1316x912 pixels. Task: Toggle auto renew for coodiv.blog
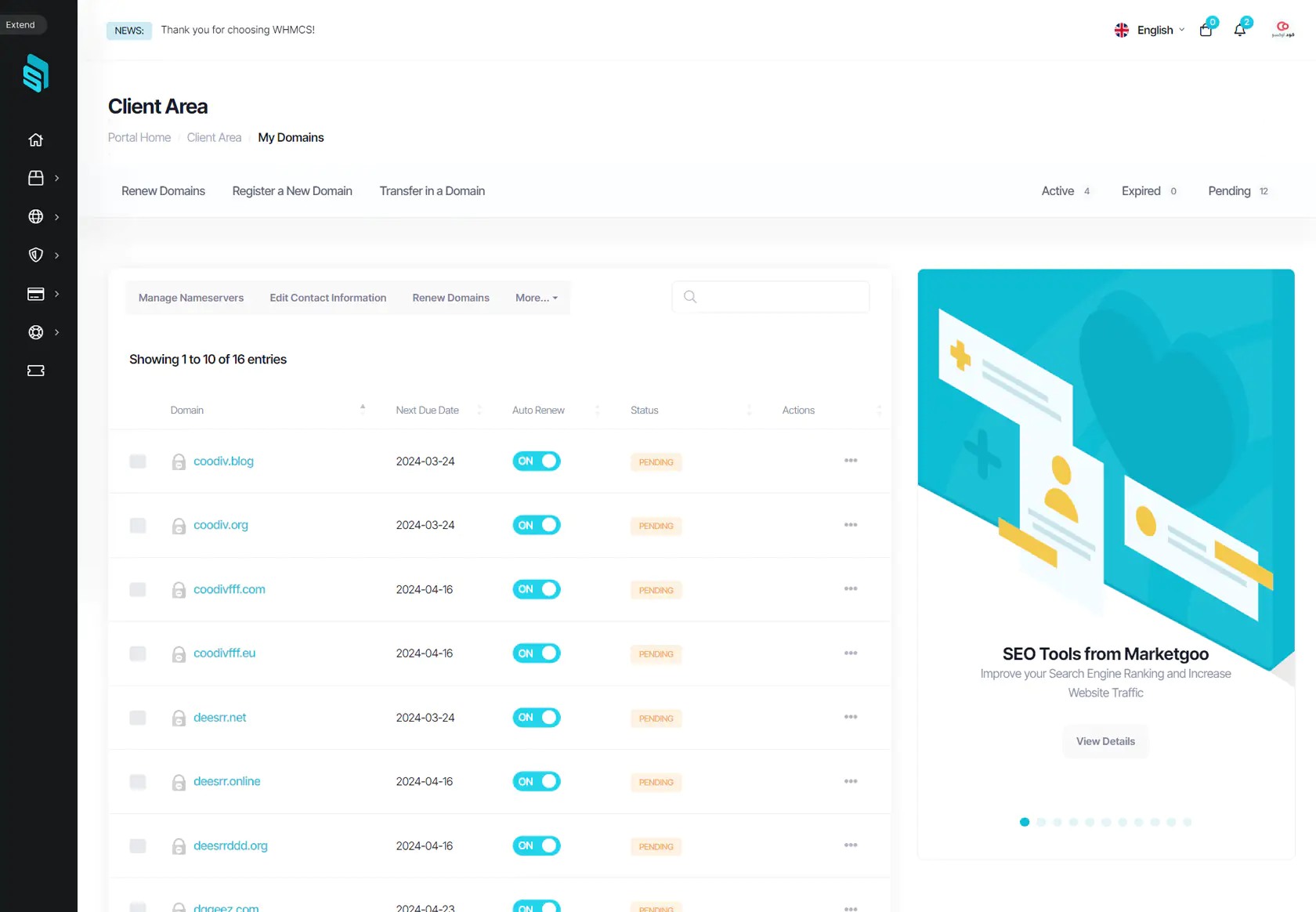pyautogui.click(x=537, y=461)
